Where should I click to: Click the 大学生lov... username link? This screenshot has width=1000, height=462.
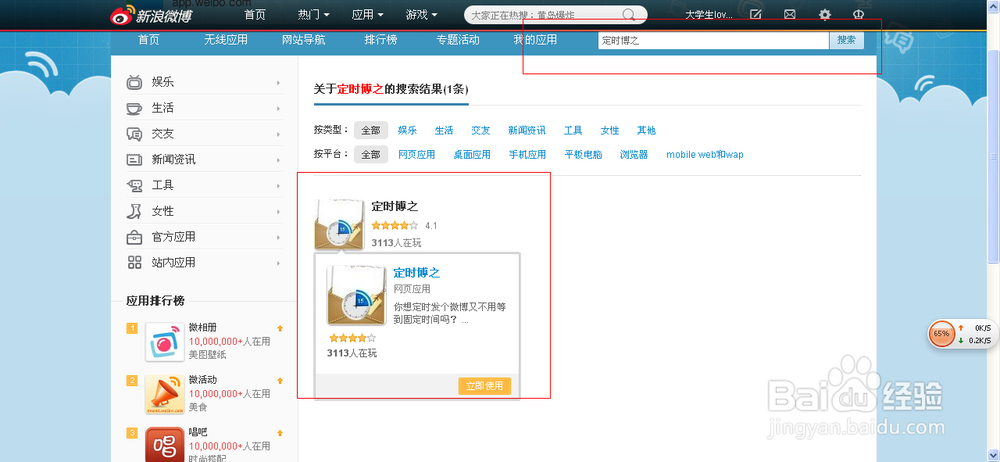[709, 14]
